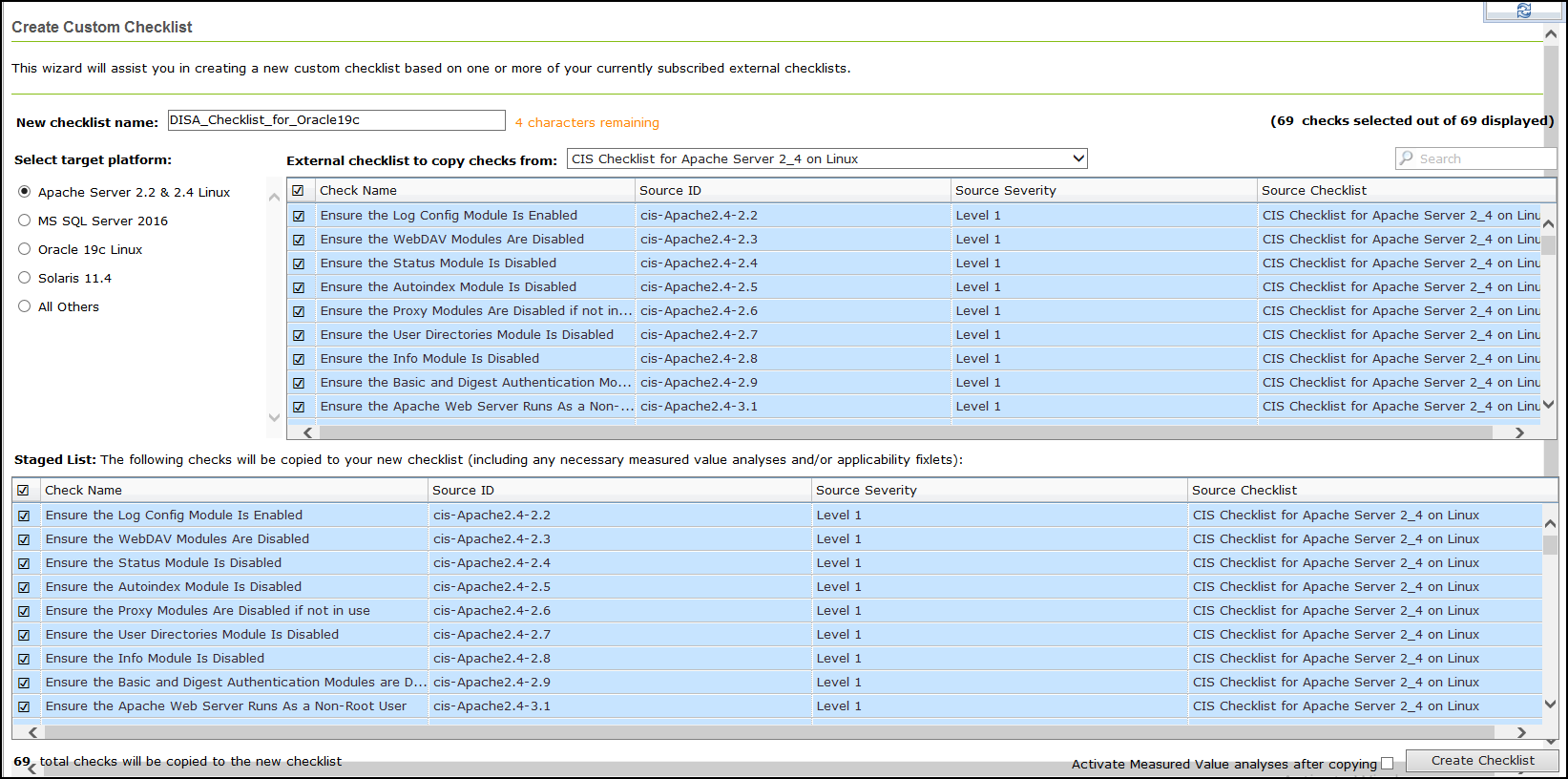1568x779 pixels.
Task: Enable Activate Measured Value analyses after copying
Action: coord(1388,764)
